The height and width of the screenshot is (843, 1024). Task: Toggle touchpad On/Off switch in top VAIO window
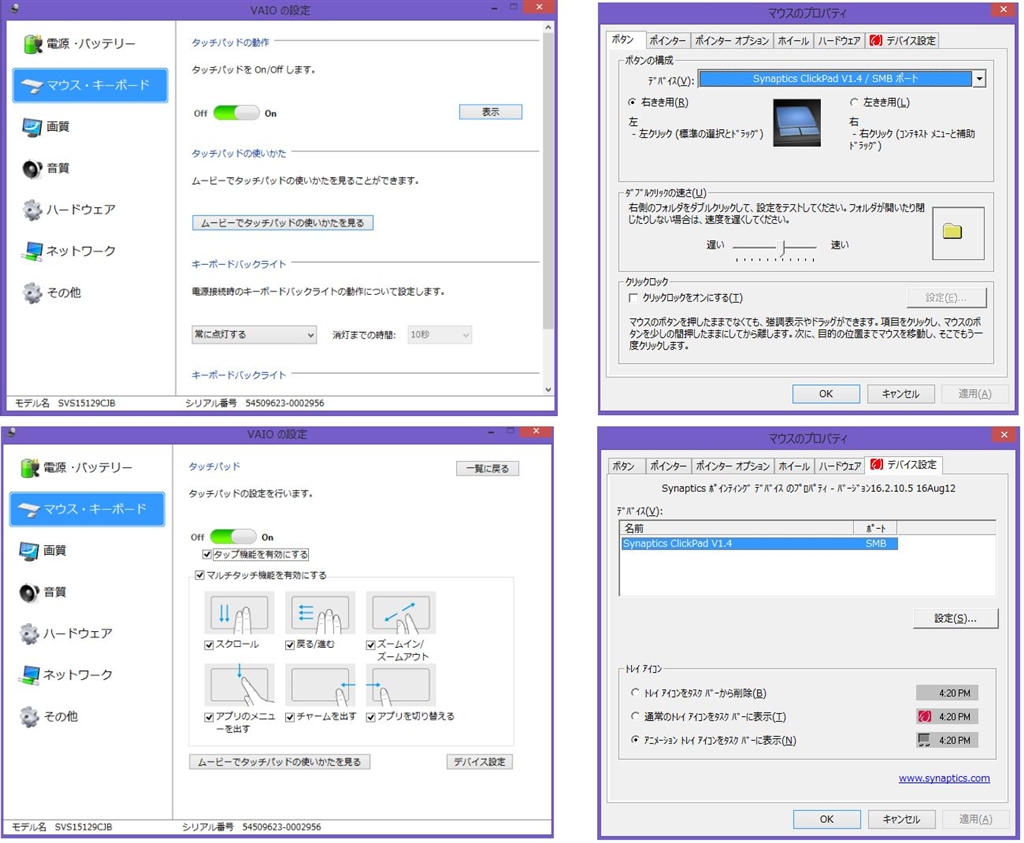click(x=236, y=113)
